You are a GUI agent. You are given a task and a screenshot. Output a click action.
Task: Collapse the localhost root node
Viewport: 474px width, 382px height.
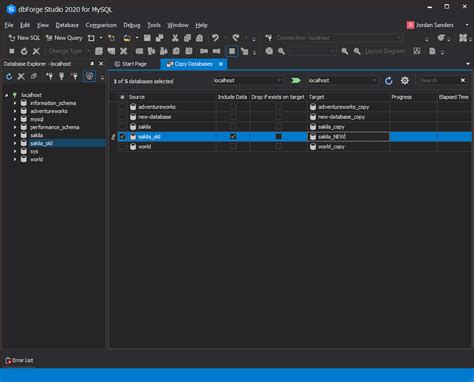pos(6,95)
